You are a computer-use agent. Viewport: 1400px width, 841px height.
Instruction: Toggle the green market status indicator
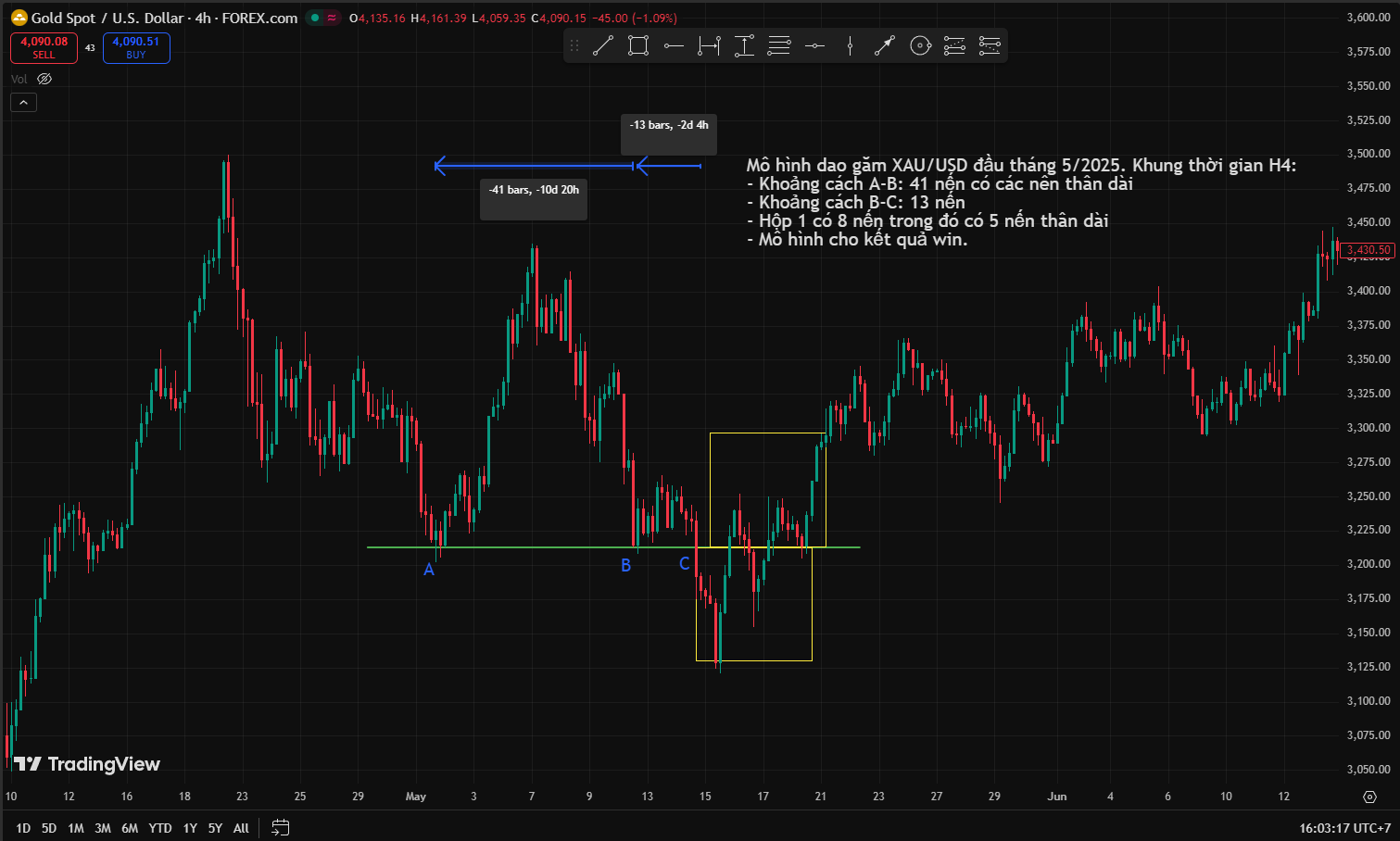pos(316,18)
